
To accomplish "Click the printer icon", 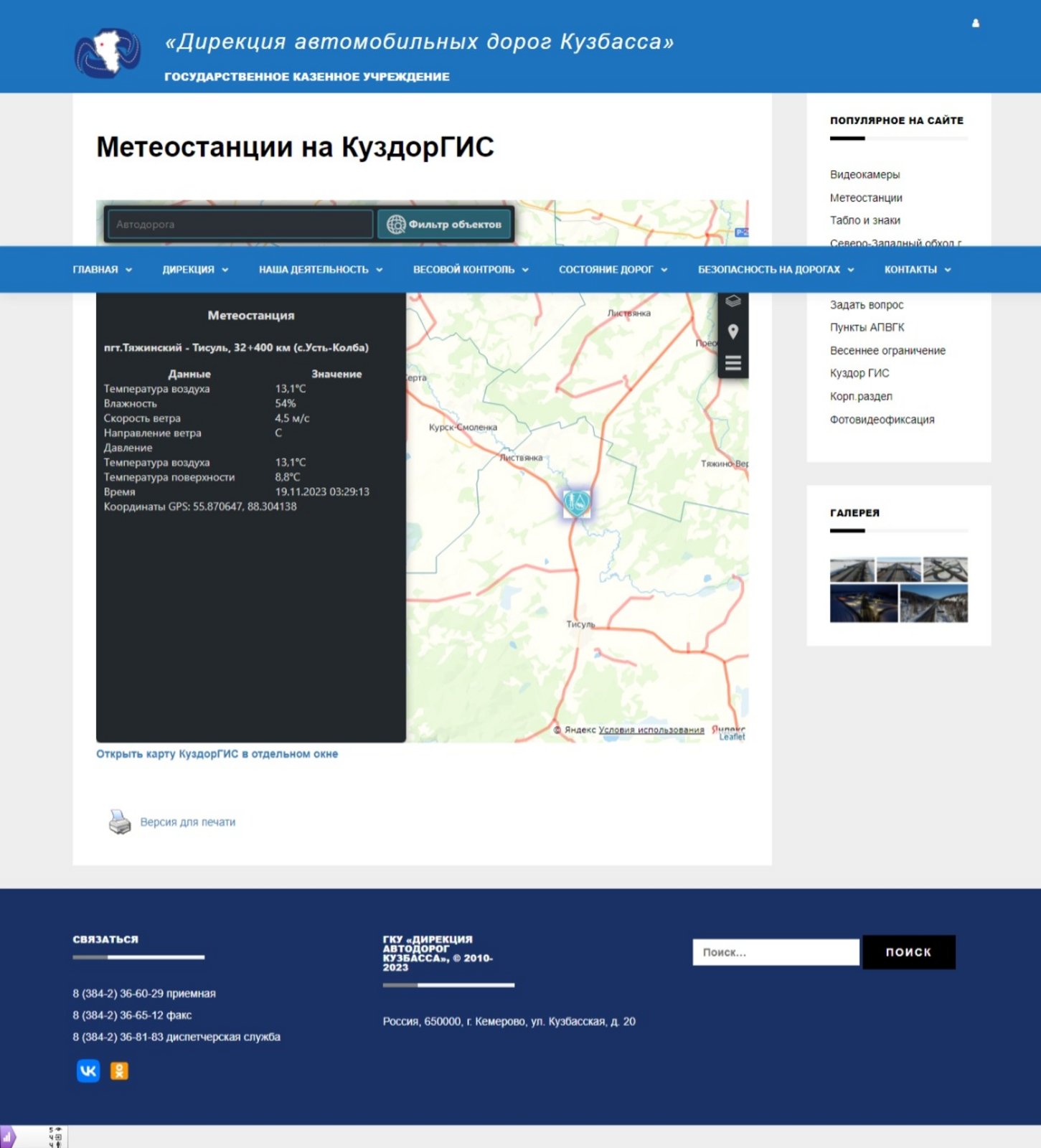I will (x=120, y=822).
